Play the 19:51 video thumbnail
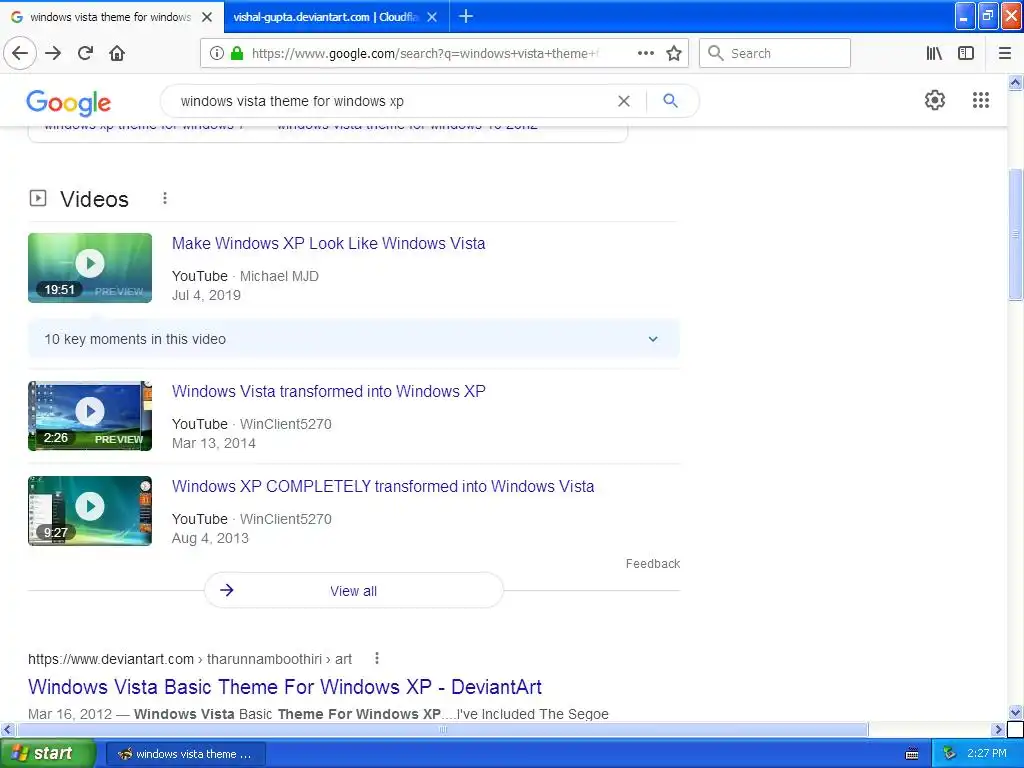Image resolution: width=1024 pixels, height=768 pixels. [89, 268]
